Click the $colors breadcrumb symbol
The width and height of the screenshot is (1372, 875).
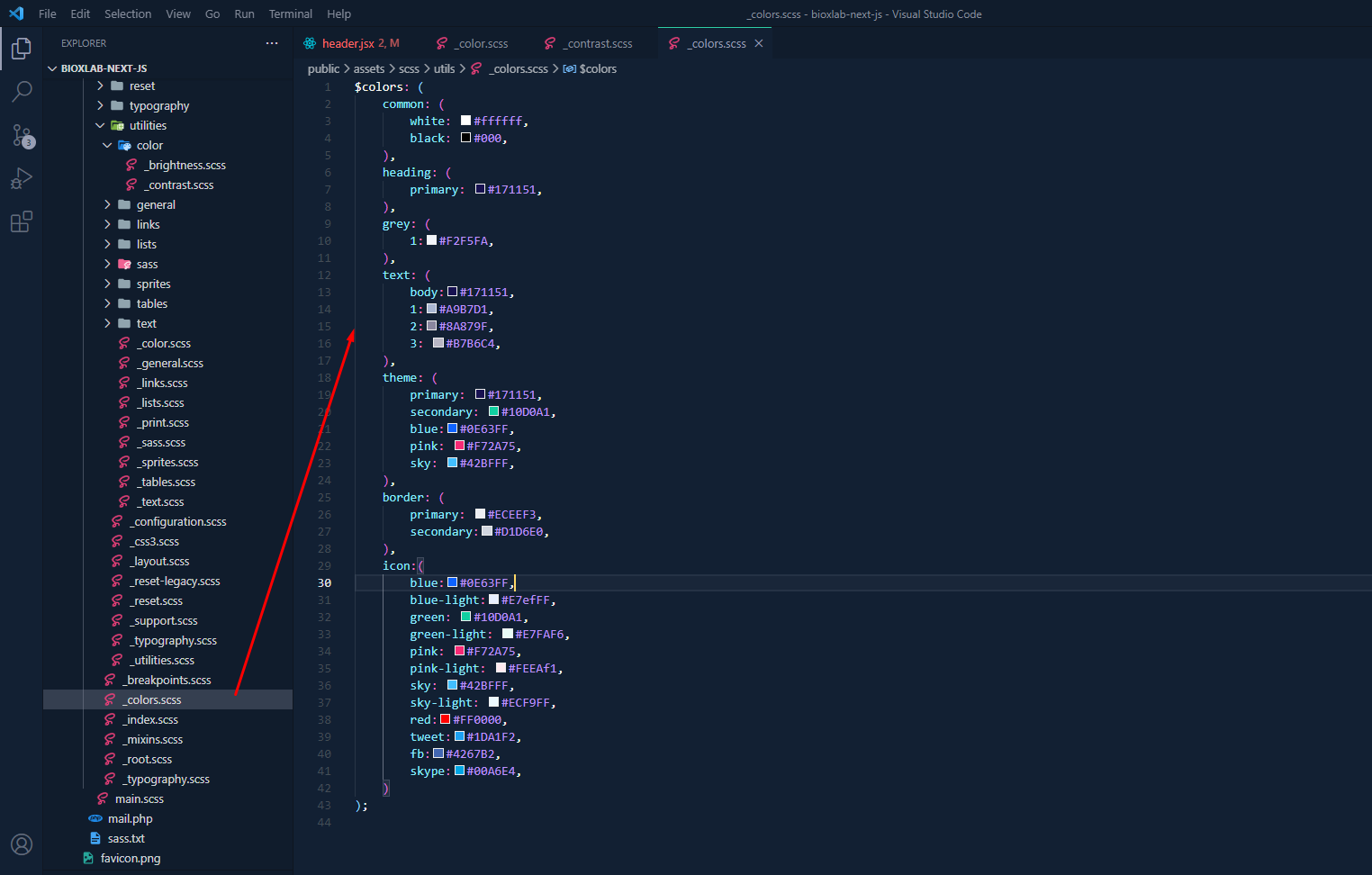coord(598,68)
